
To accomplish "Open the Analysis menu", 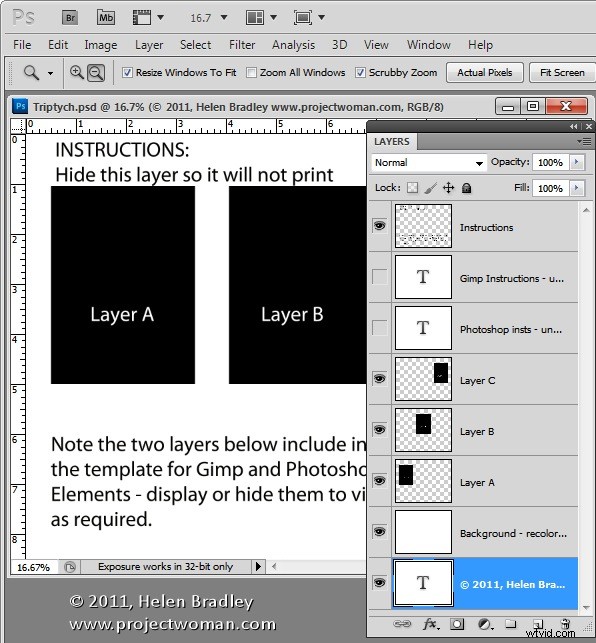I will point(293,45).
